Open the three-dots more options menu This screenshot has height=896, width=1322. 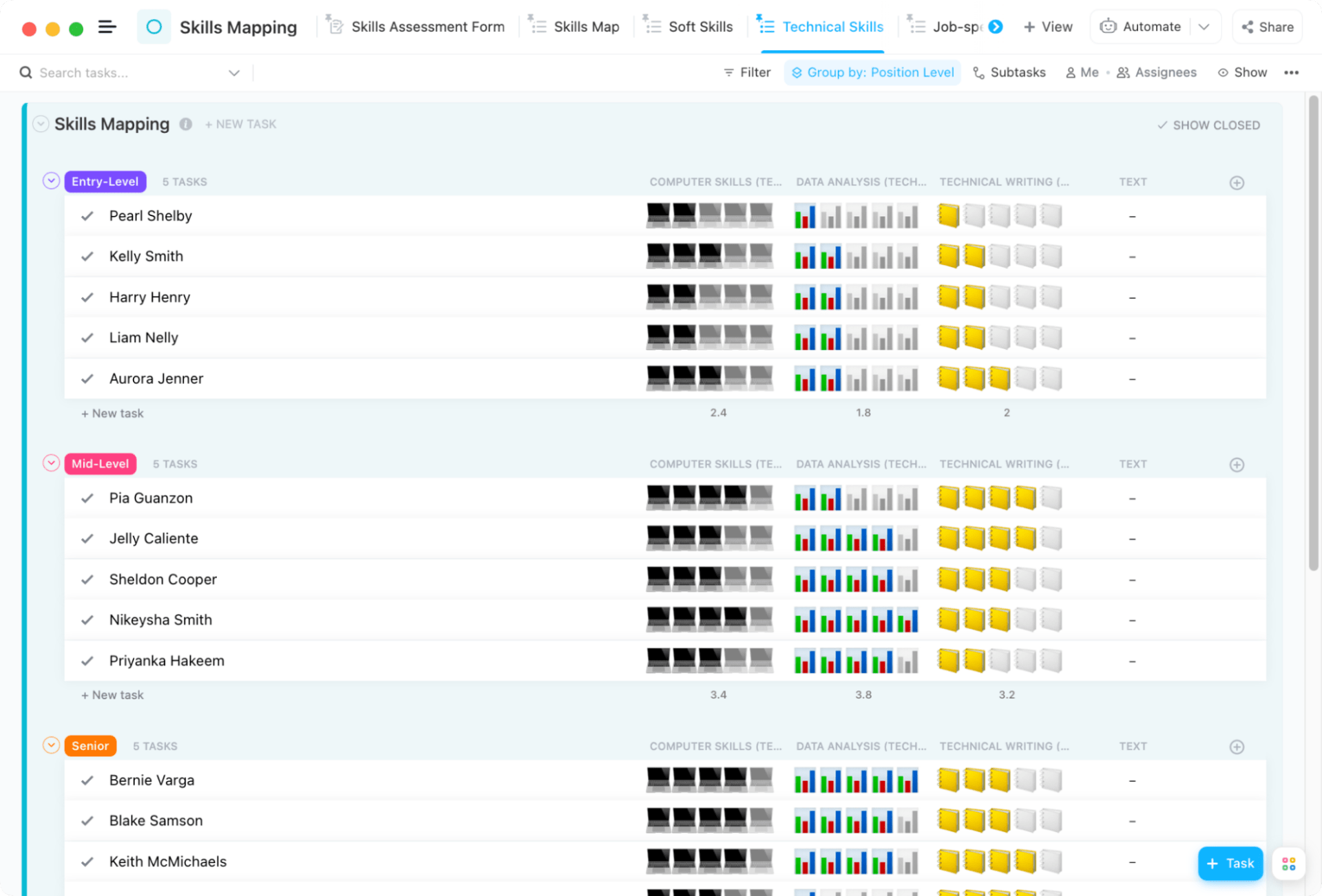coord(1291,72)
